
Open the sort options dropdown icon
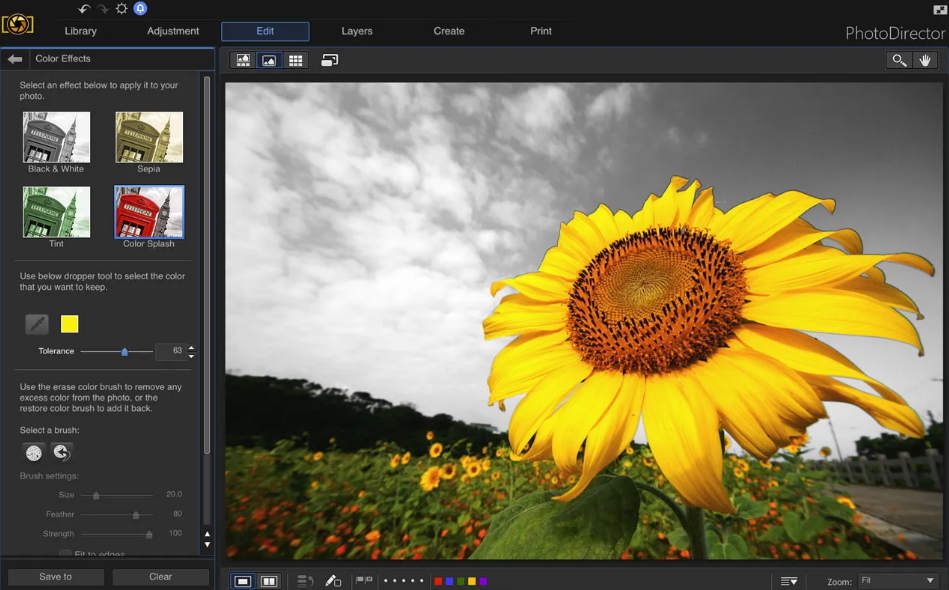click(789, 581)
